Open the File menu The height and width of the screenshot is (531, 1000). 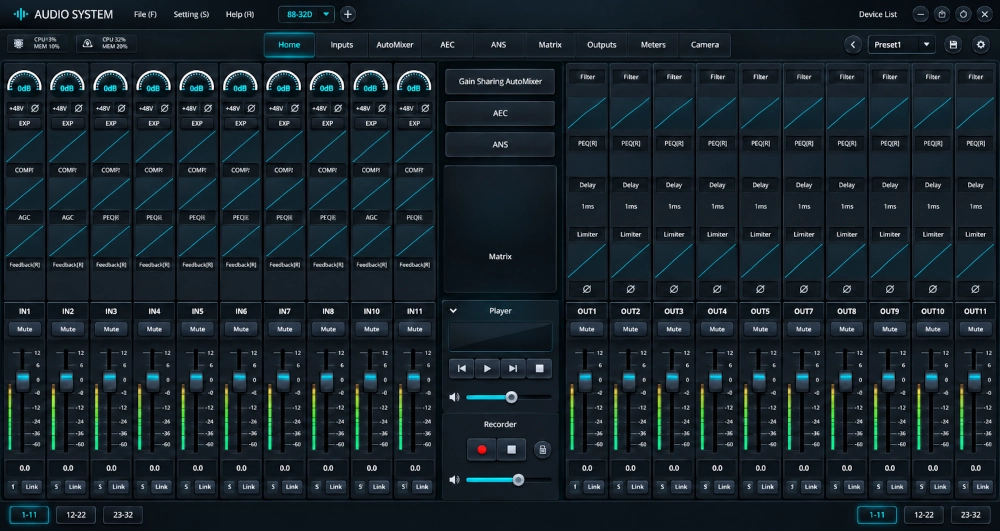click(145, 14)
